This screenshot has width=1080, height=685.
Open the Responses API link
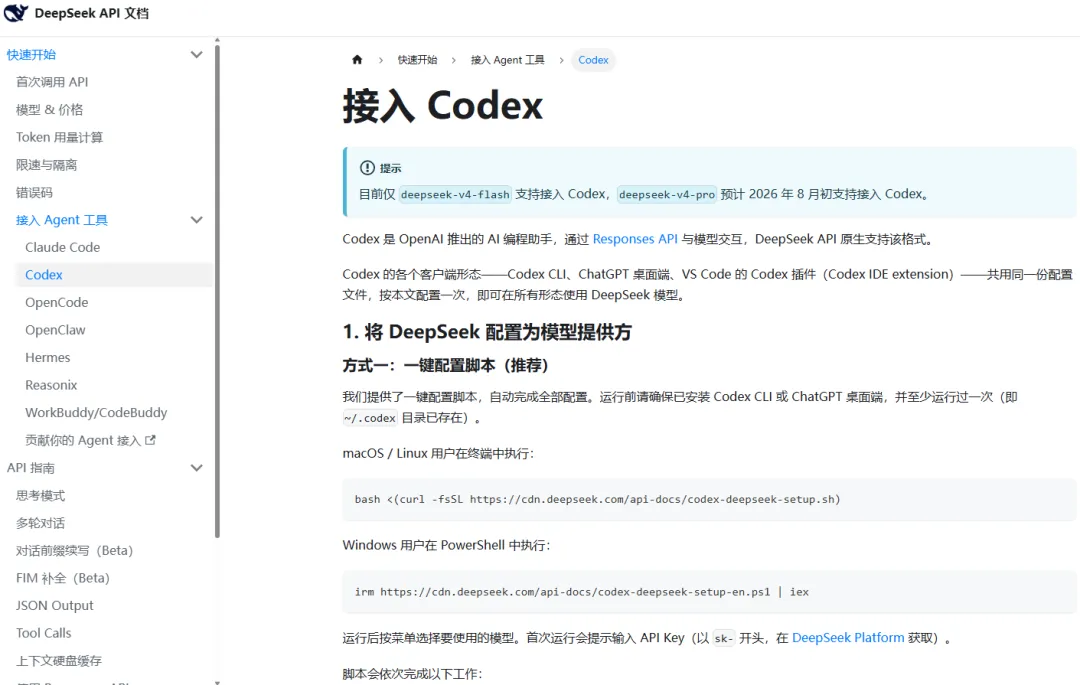click(635, 239)
